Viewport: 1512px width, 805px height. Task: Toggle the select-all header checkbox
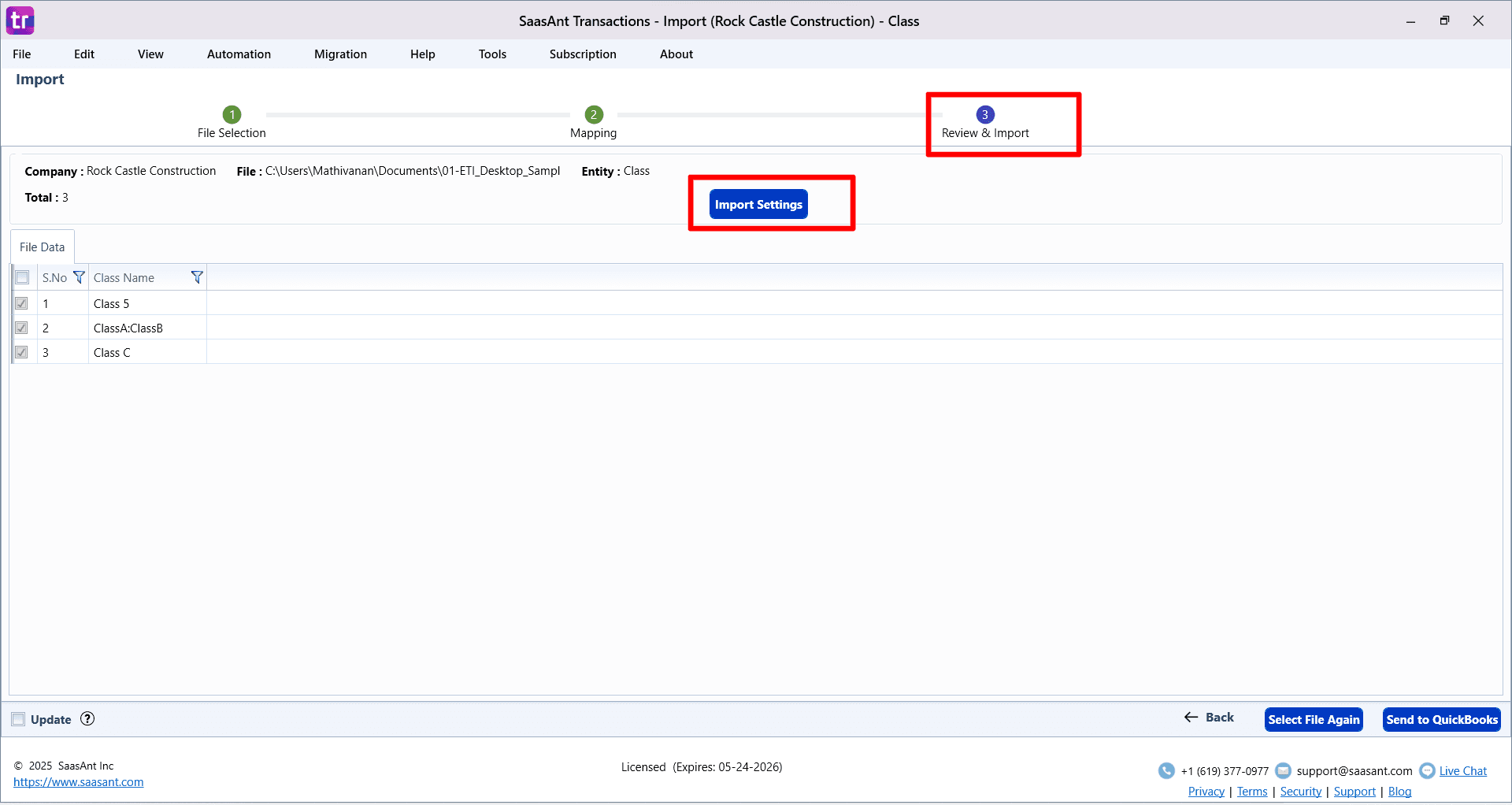pos(22,277)
